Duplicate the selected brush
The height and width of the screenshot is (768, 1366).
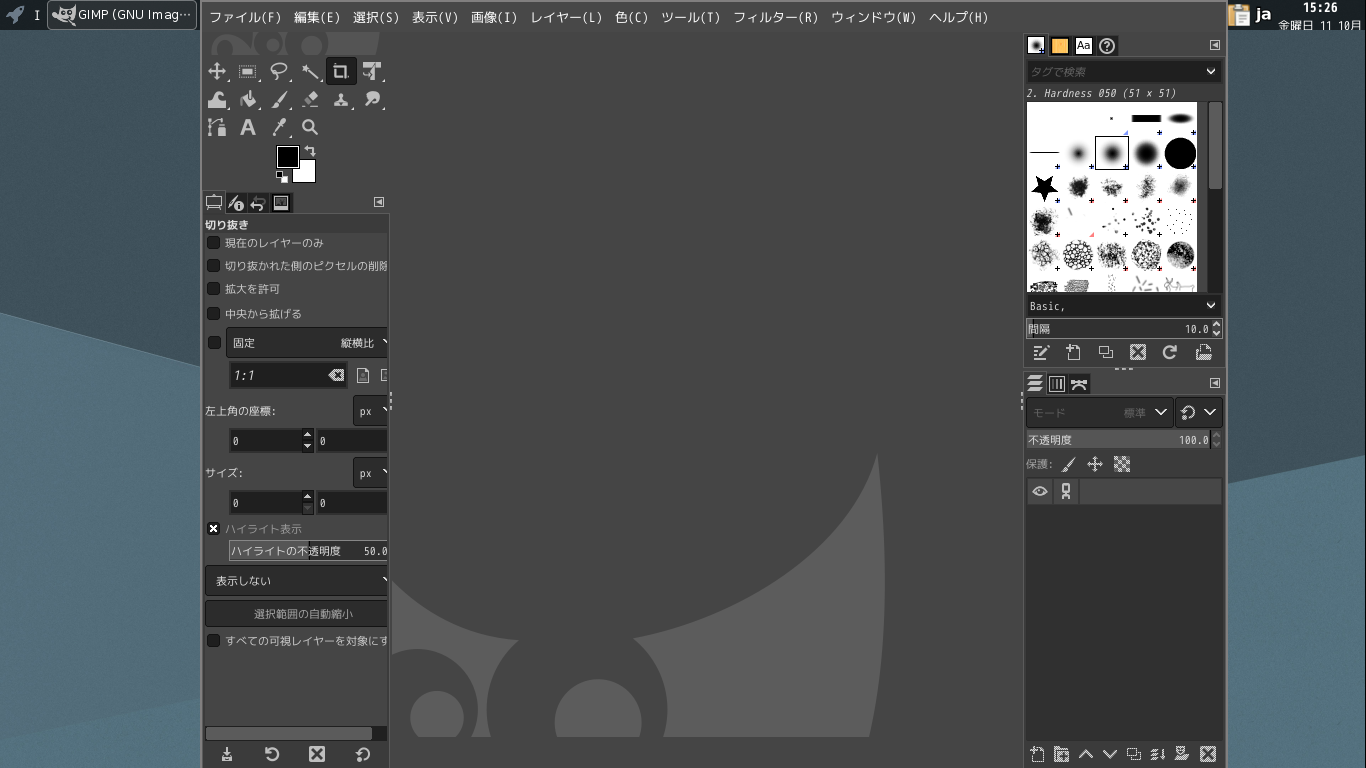[1105, 352]
